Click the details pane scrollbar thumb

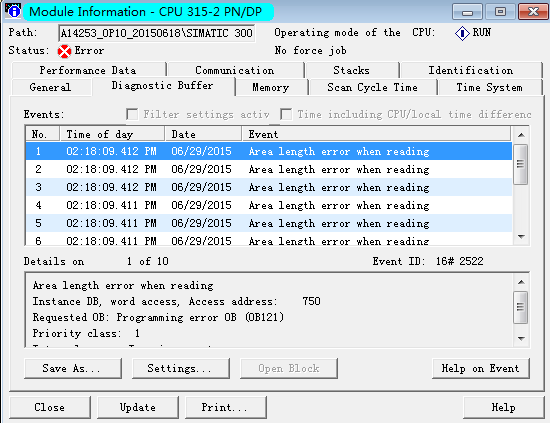tap(521, 307)
